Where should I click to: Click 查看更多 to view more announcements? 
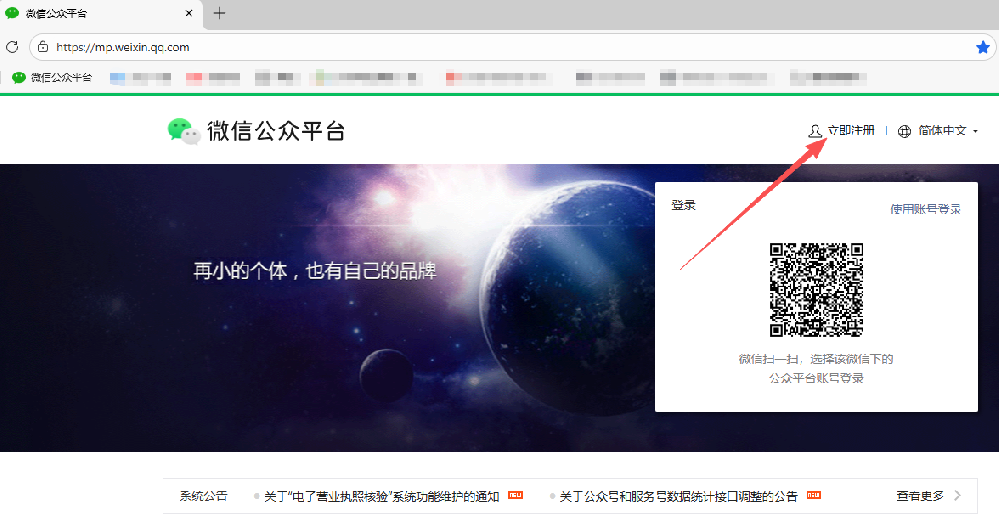(920, 495)
